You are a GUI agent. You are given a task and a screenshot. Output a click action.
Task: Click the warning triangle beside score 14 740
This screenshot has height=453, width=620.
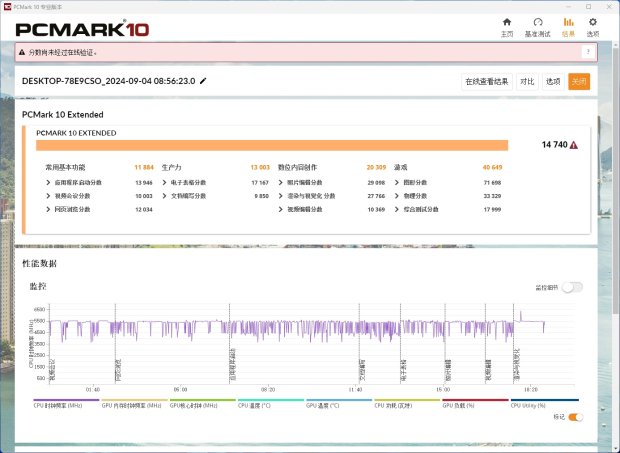574,145
